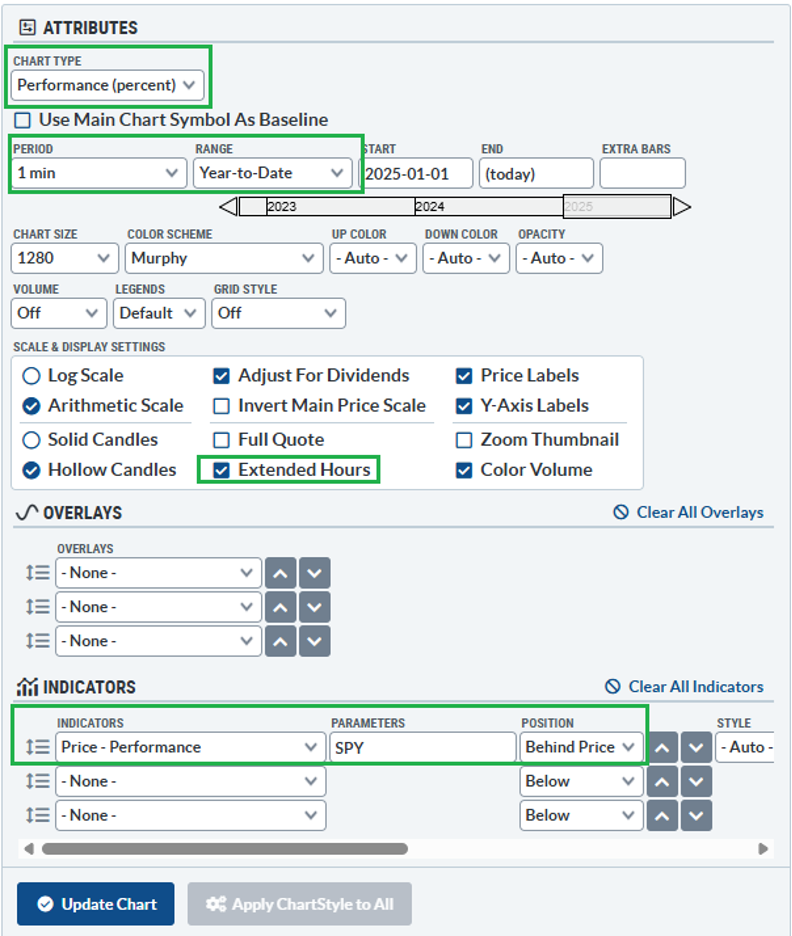
Task: Move the Price - Performance indicator up
Action: [662, 747]
